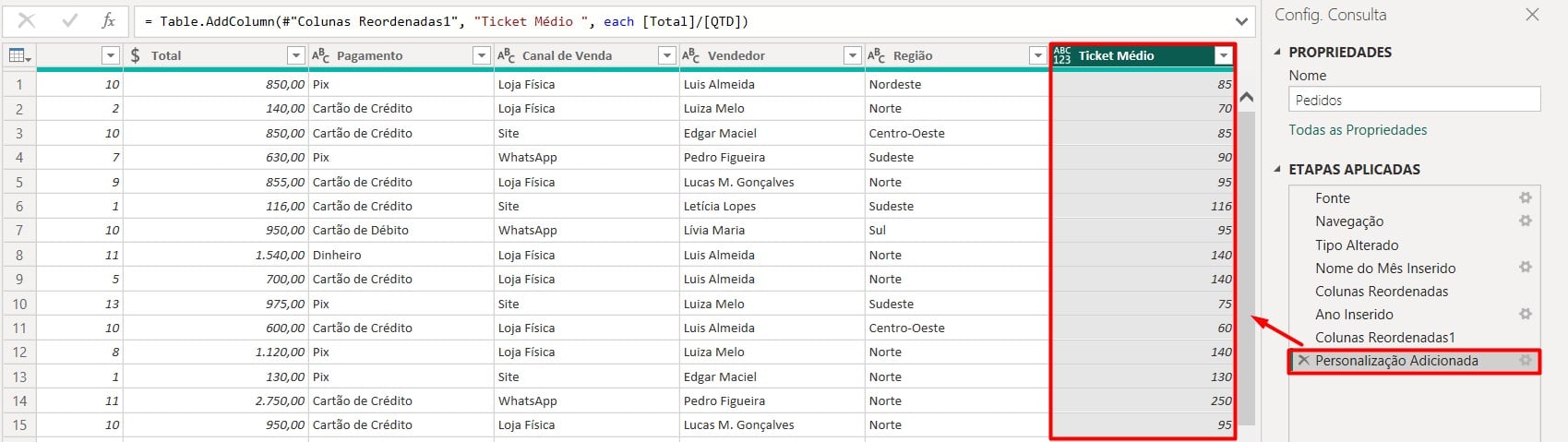Click ABC123 type icon of Ticket Médio

pos(1062,55)
